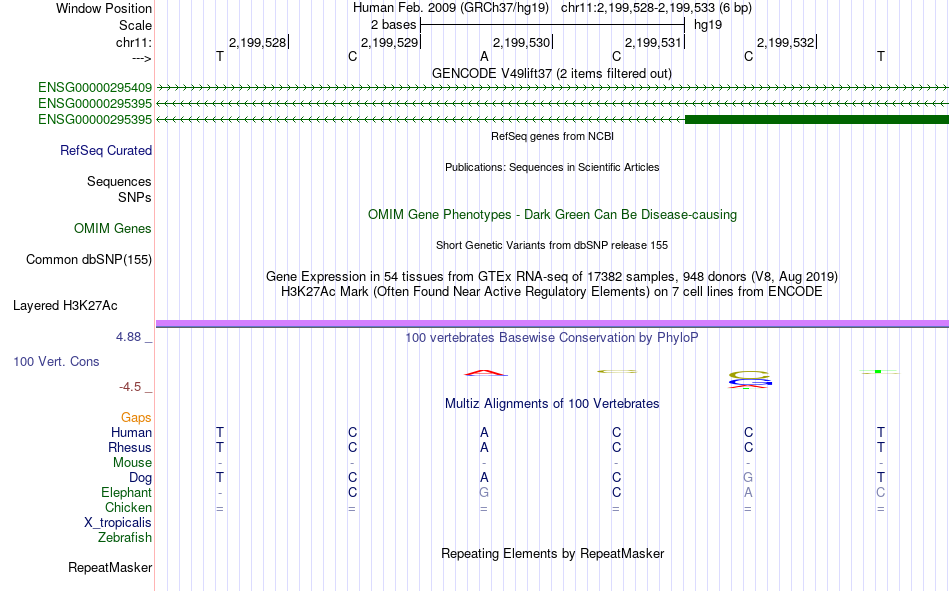Viewport: 950px width, 591px height.
Task: Open the 100 Vert. Cons track label
Action: coord(56,361)
